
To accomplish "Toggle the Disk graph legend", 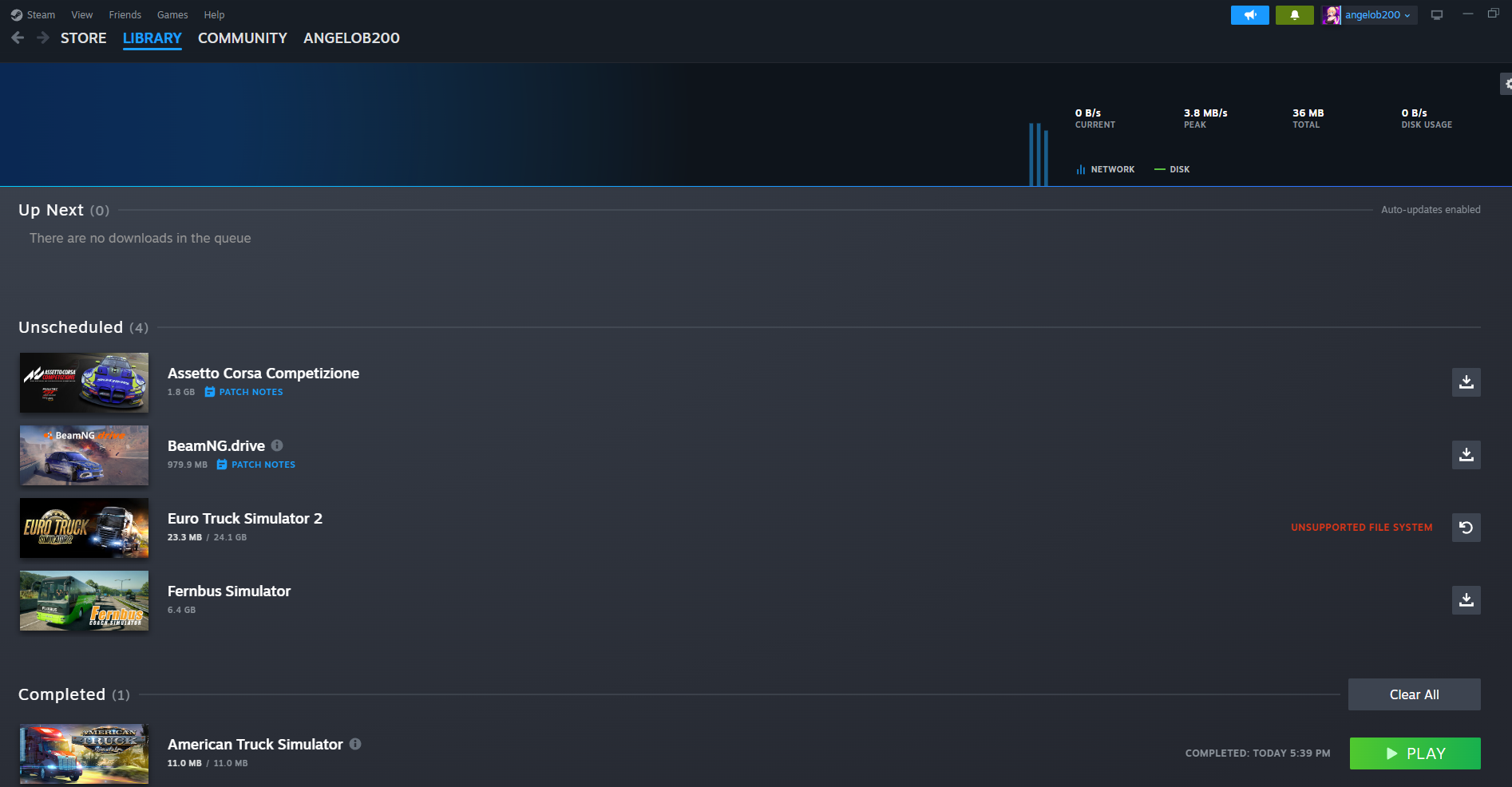I will coord(1172,169).
